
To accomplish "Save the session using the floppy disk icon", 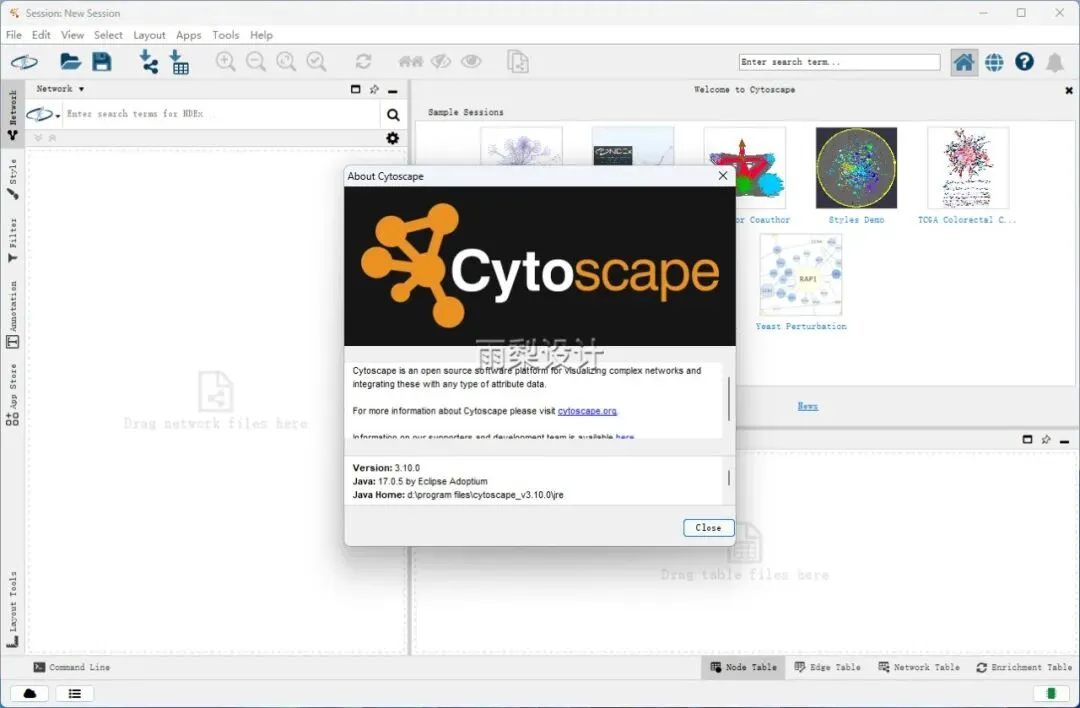I will tap(102, 62).
